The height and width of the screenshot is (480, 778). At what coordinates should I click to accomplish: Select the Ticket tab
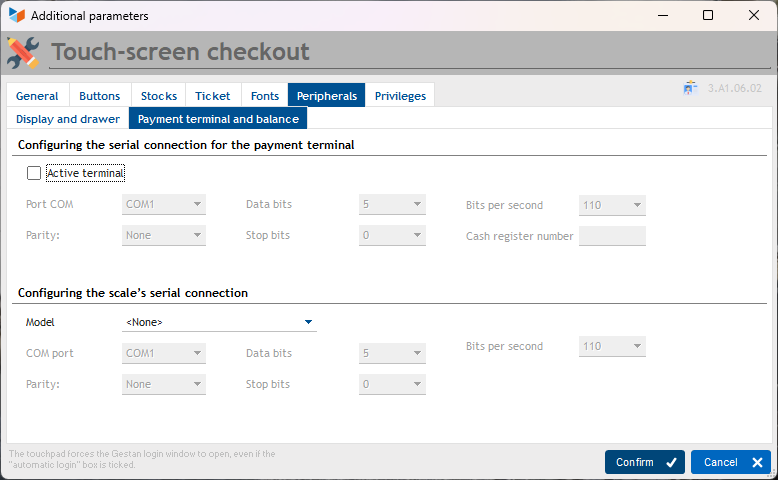point(213,96)
